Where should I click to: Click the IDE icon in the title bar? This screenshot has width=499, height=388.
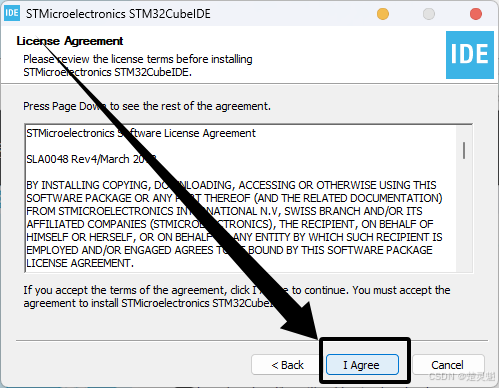[x=12, y=13]
